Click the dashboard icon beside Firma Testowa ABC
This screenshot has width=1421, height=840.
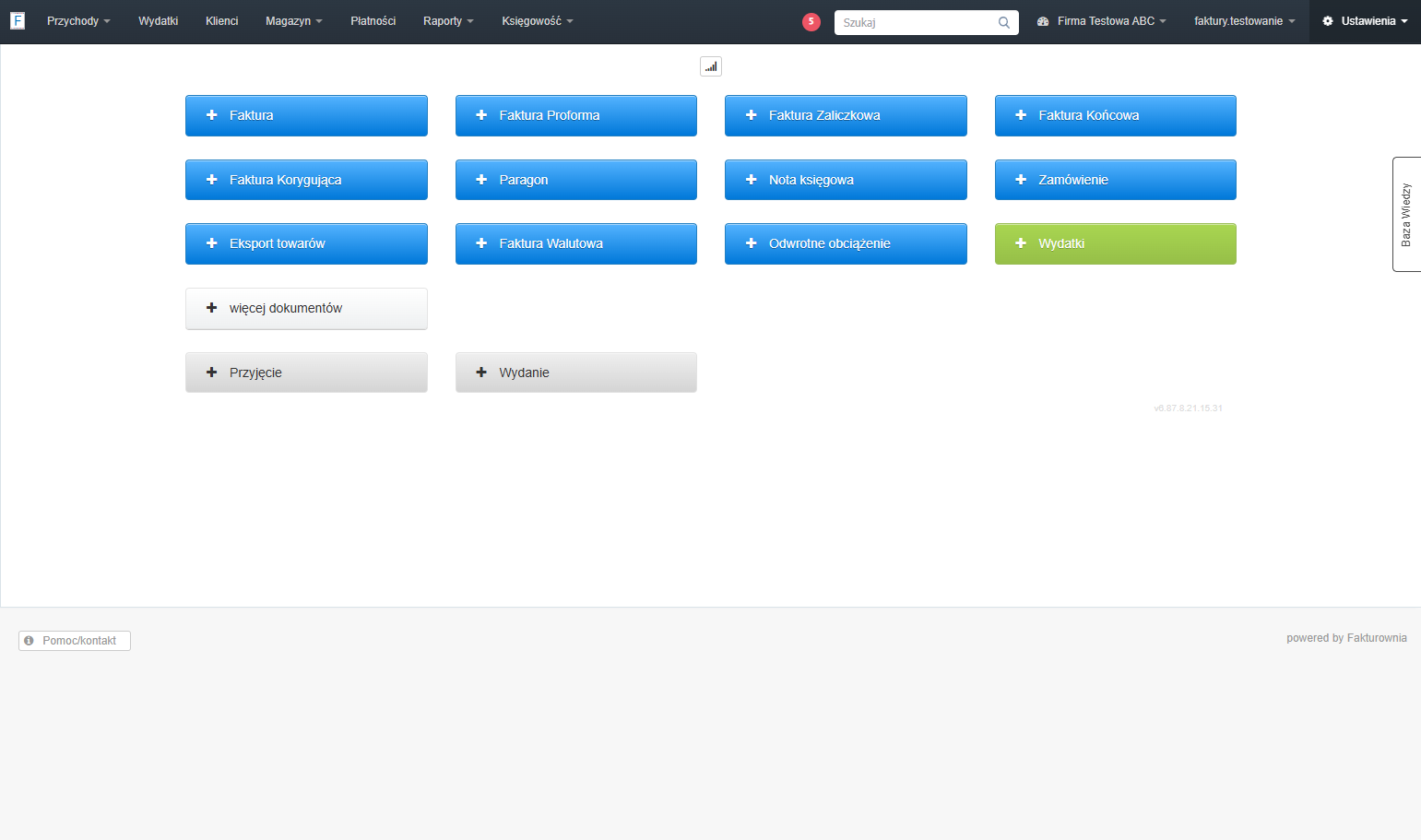[1043, 21]
